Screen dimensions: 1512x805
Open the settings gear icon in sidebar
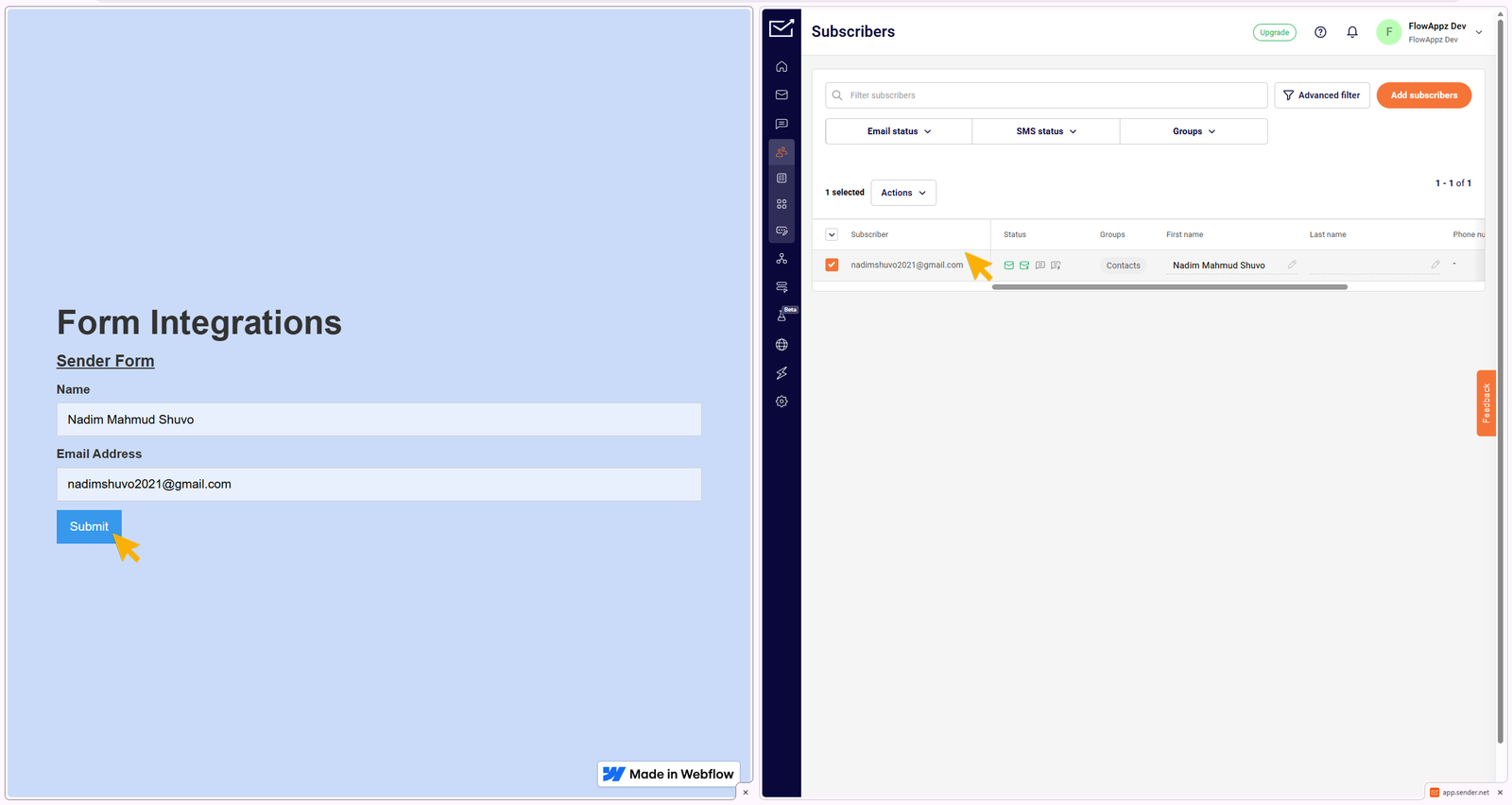click(782, 402)
